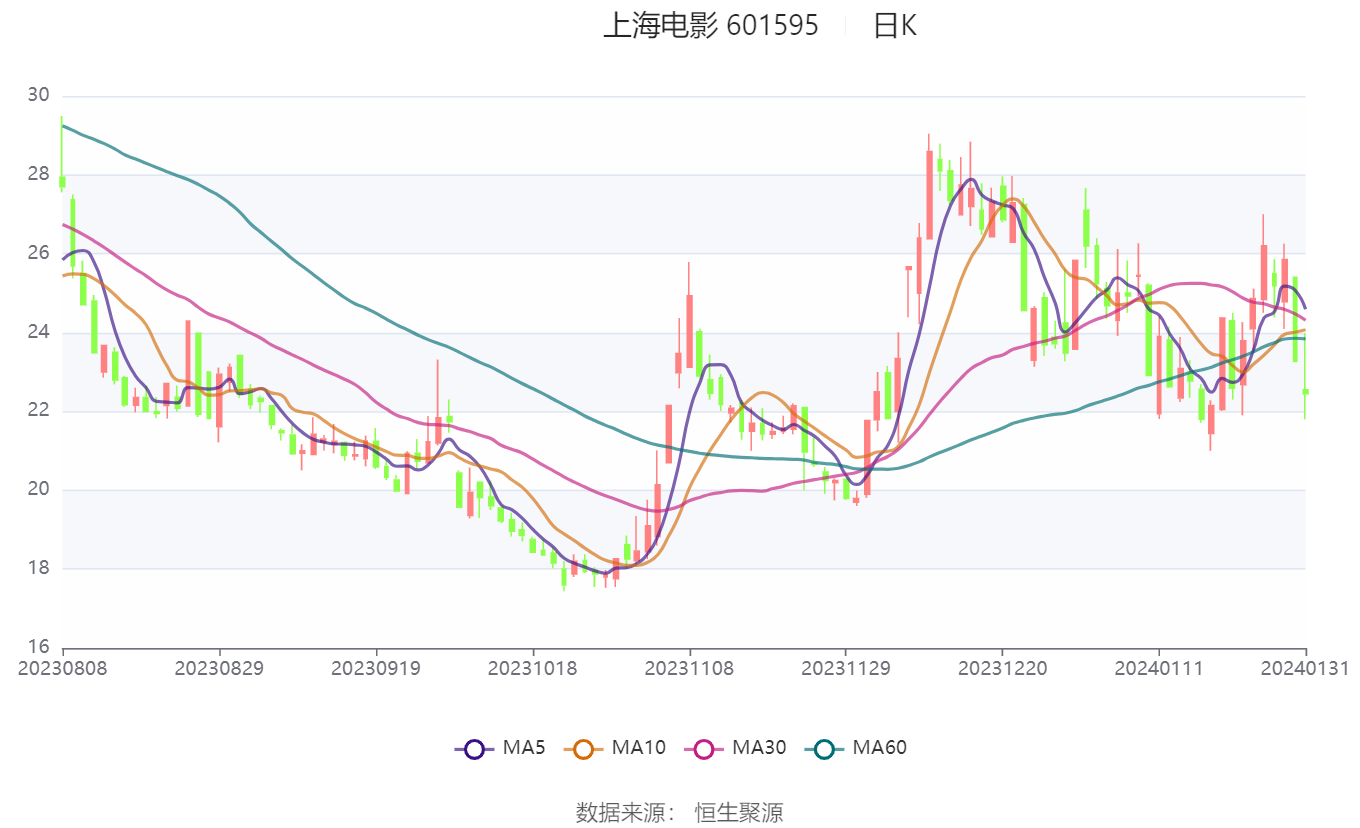This screenshot has width=1360, height=828.
Task: Click the 日K label in title
Action: [894, 26]
